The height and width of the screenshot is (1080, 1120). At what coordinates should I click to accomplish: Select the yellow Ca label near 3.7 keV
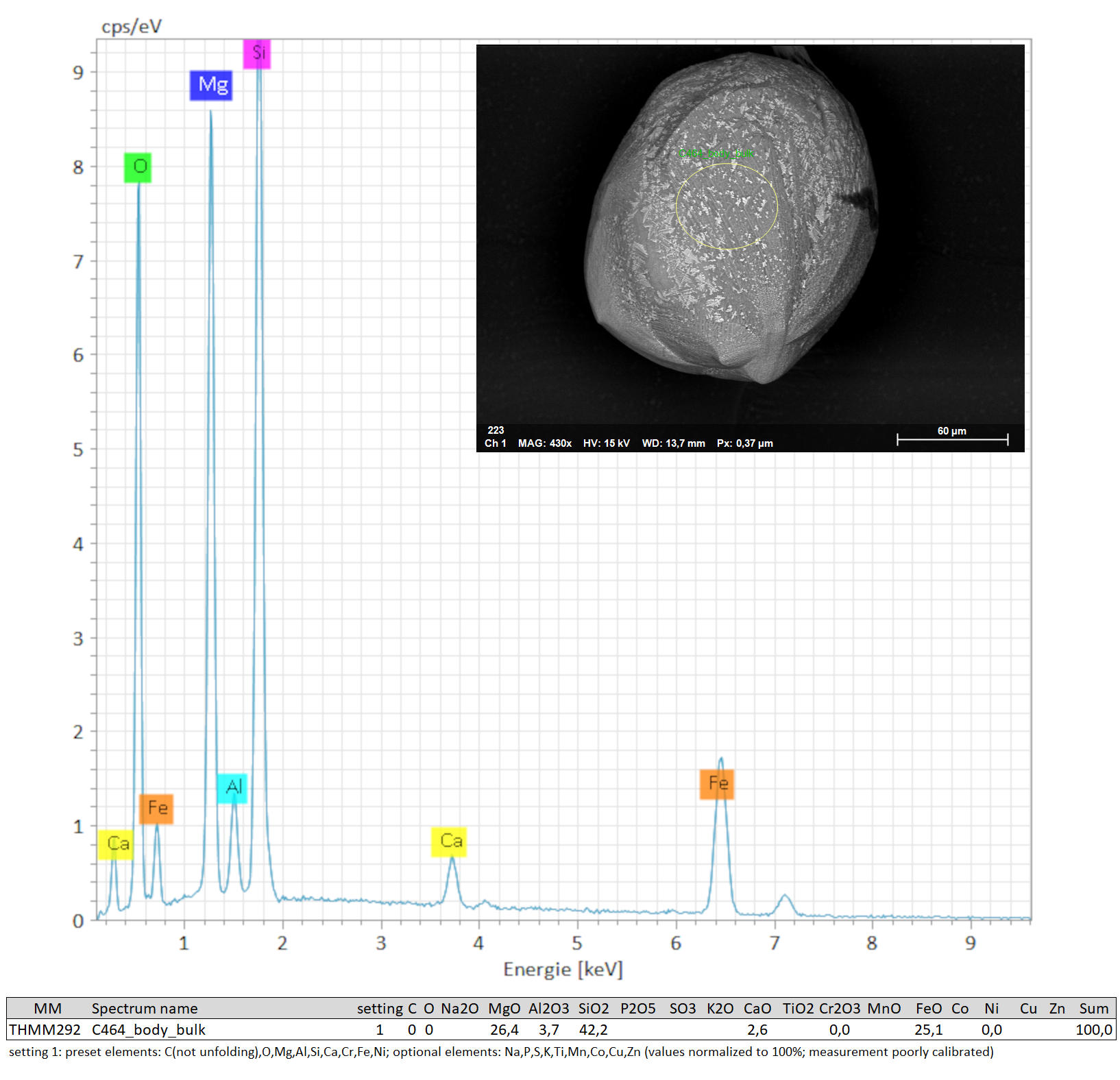tap(449, 842)
